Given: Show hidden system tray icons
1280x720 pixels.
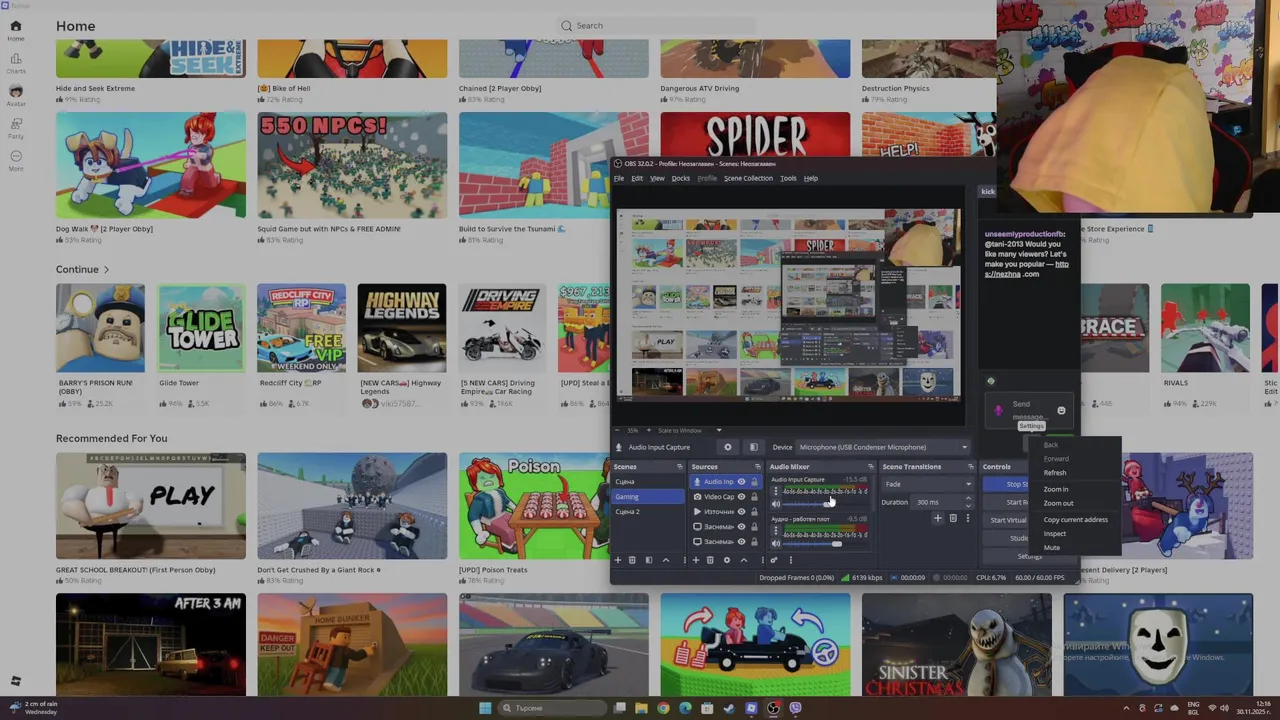Looking at the screenshot, I should tap(1127, 708).
